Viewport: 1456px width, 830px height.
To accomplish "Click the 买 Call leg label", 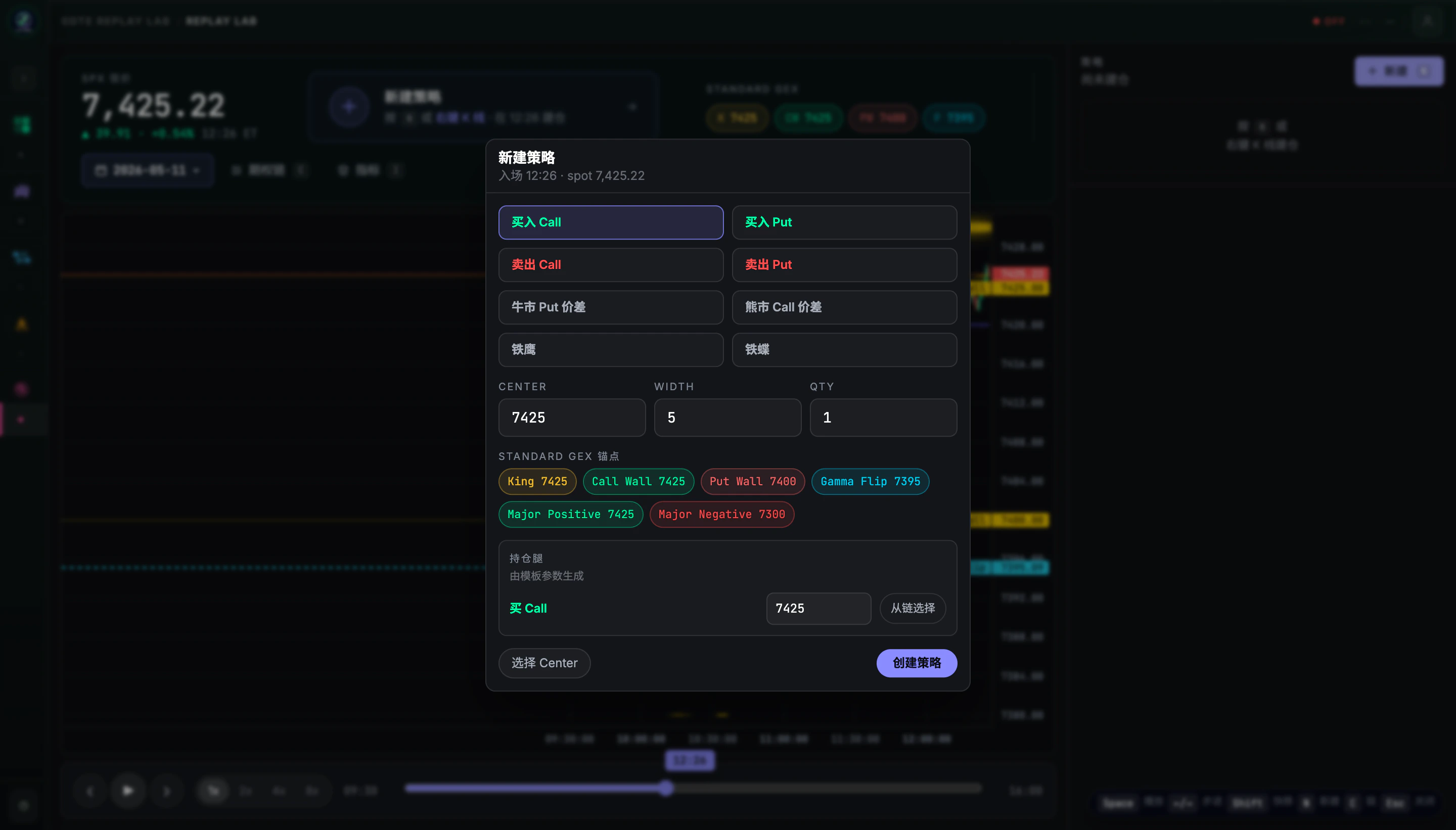I will click(x=528, y=609).
